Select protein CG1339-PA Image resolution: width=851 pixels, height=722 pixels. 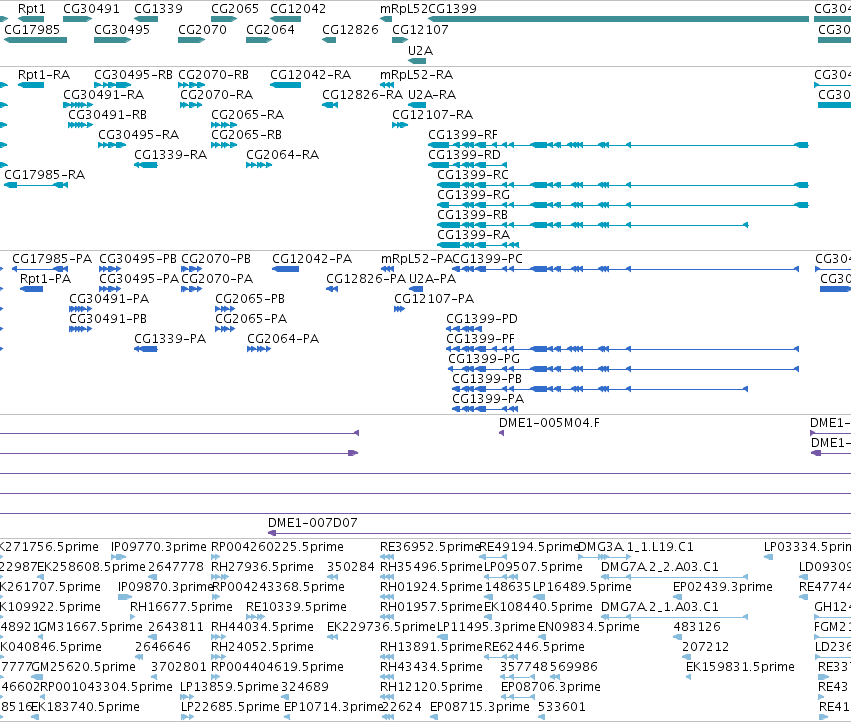pos(170,339)
